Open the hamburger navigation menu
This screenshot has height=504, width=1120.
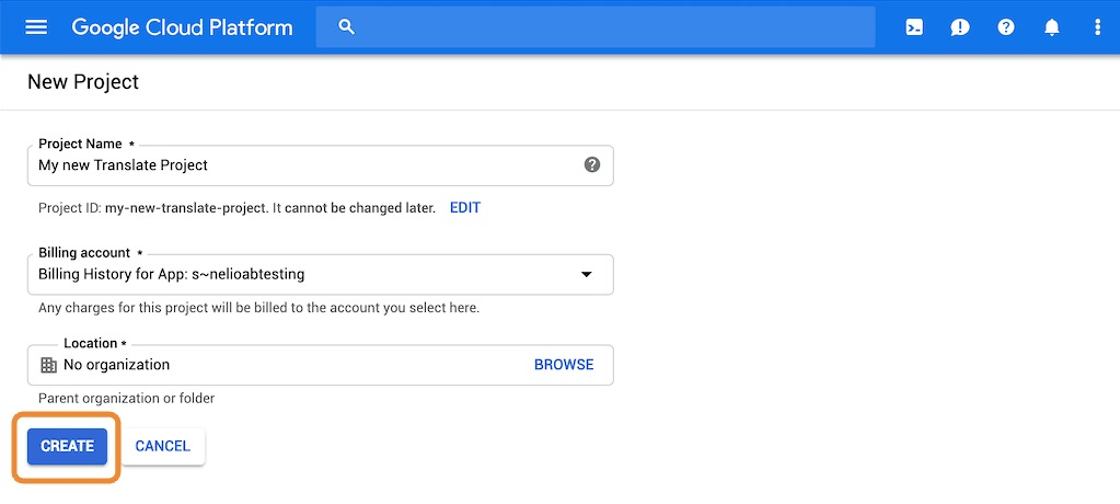point(36,27)
